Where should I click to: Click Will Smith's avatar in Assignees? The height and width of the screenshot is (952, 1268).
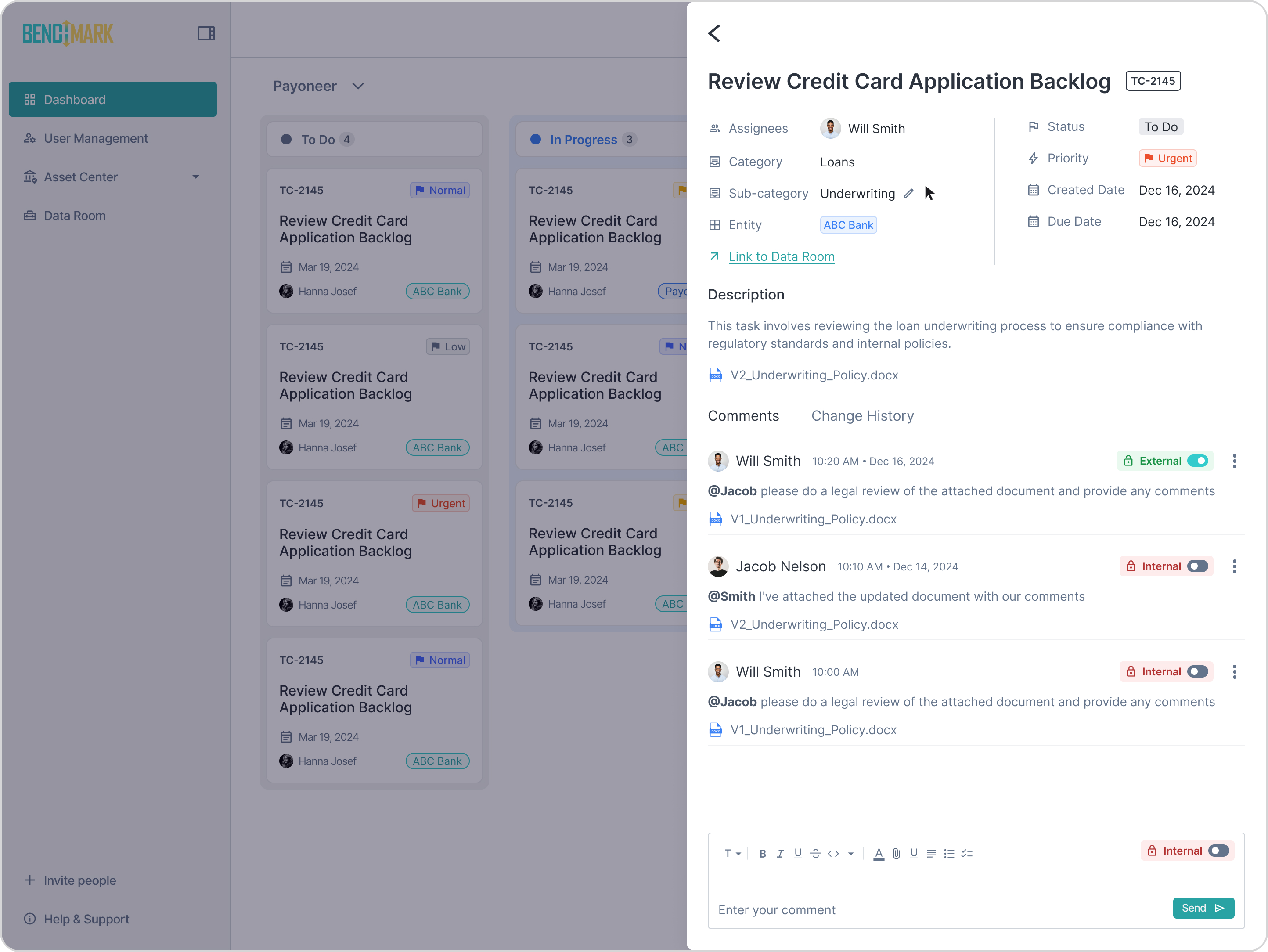coord(831,128)
